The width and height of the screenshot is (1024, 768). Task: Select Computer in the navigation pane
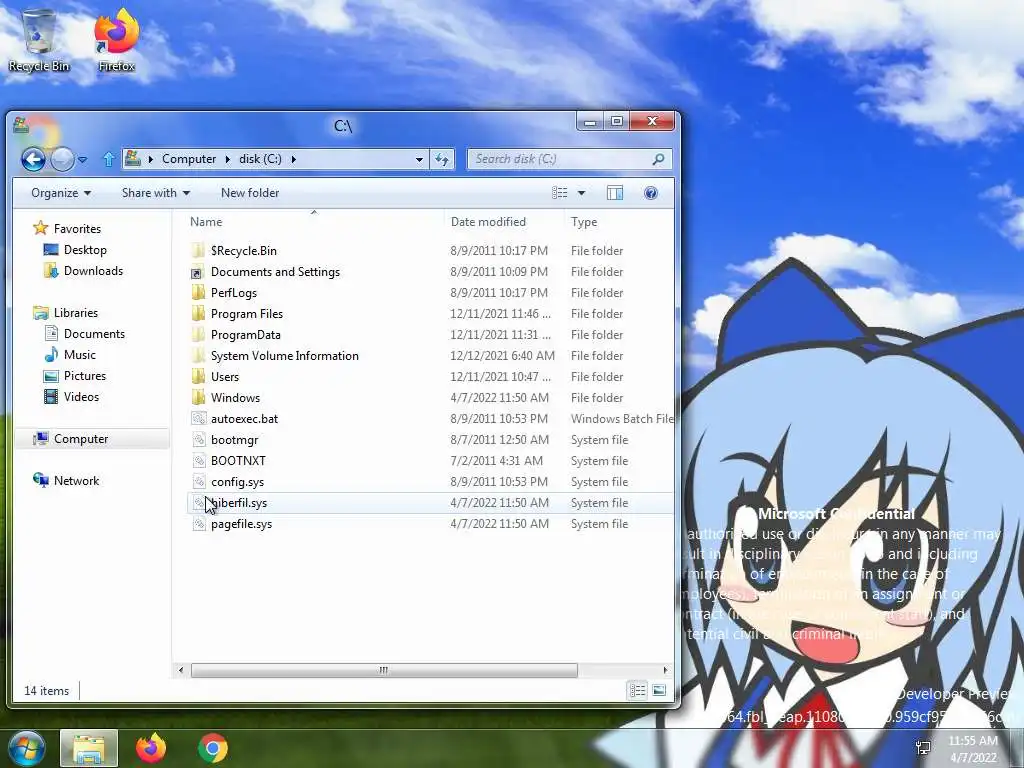(81, 439)
